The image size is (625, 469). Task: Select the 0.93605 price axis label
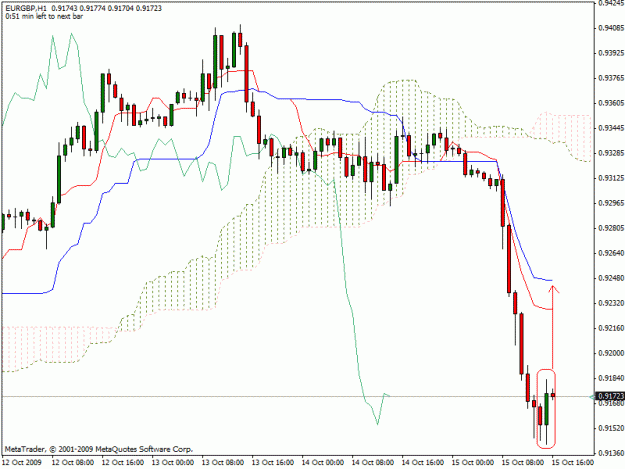(x=611, y=103)
